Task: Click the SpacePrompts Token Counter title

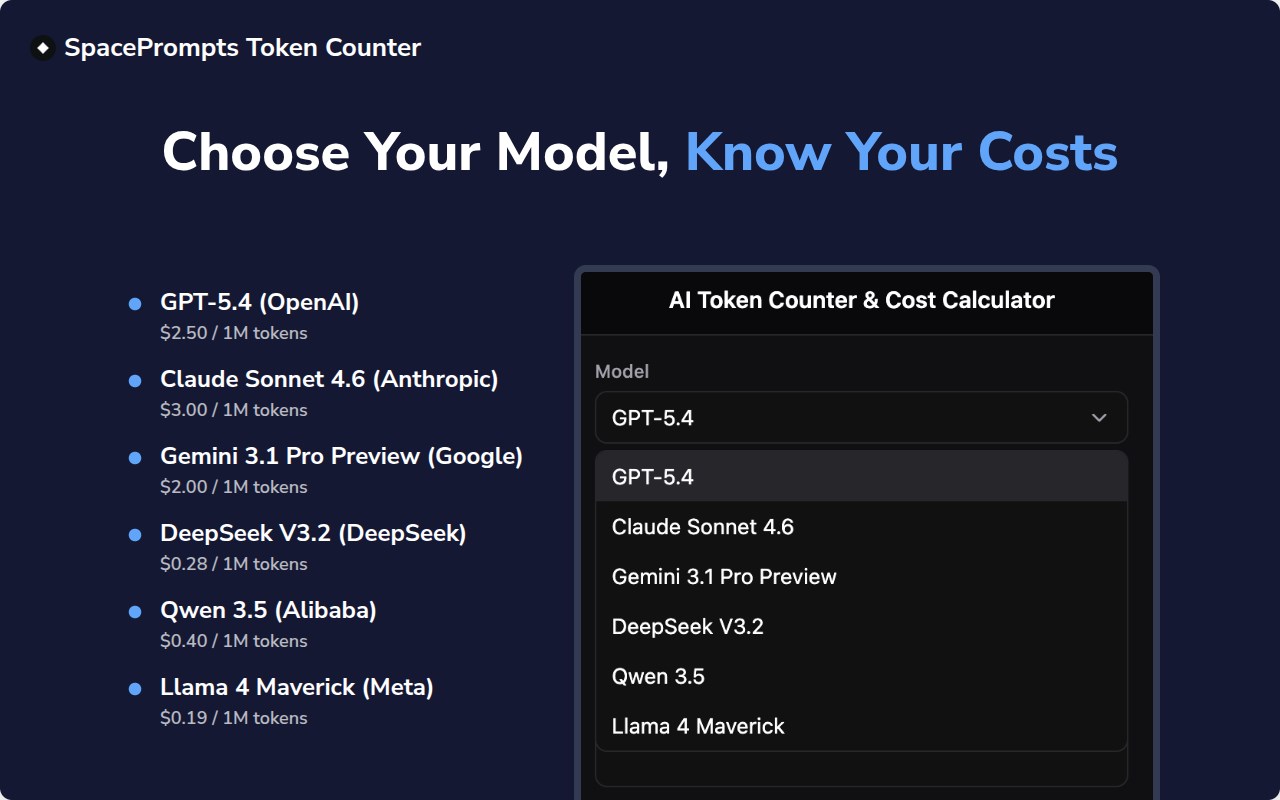Action: [242, 48]
